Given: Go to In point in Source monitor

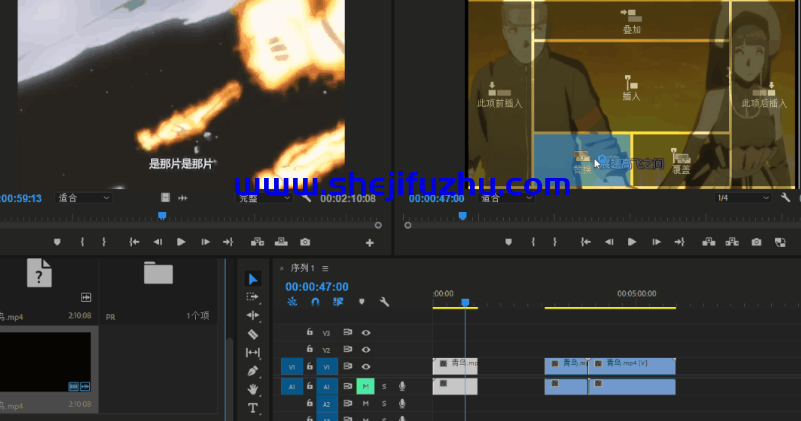Looking at the screenshot, I should tap(134, 242).
